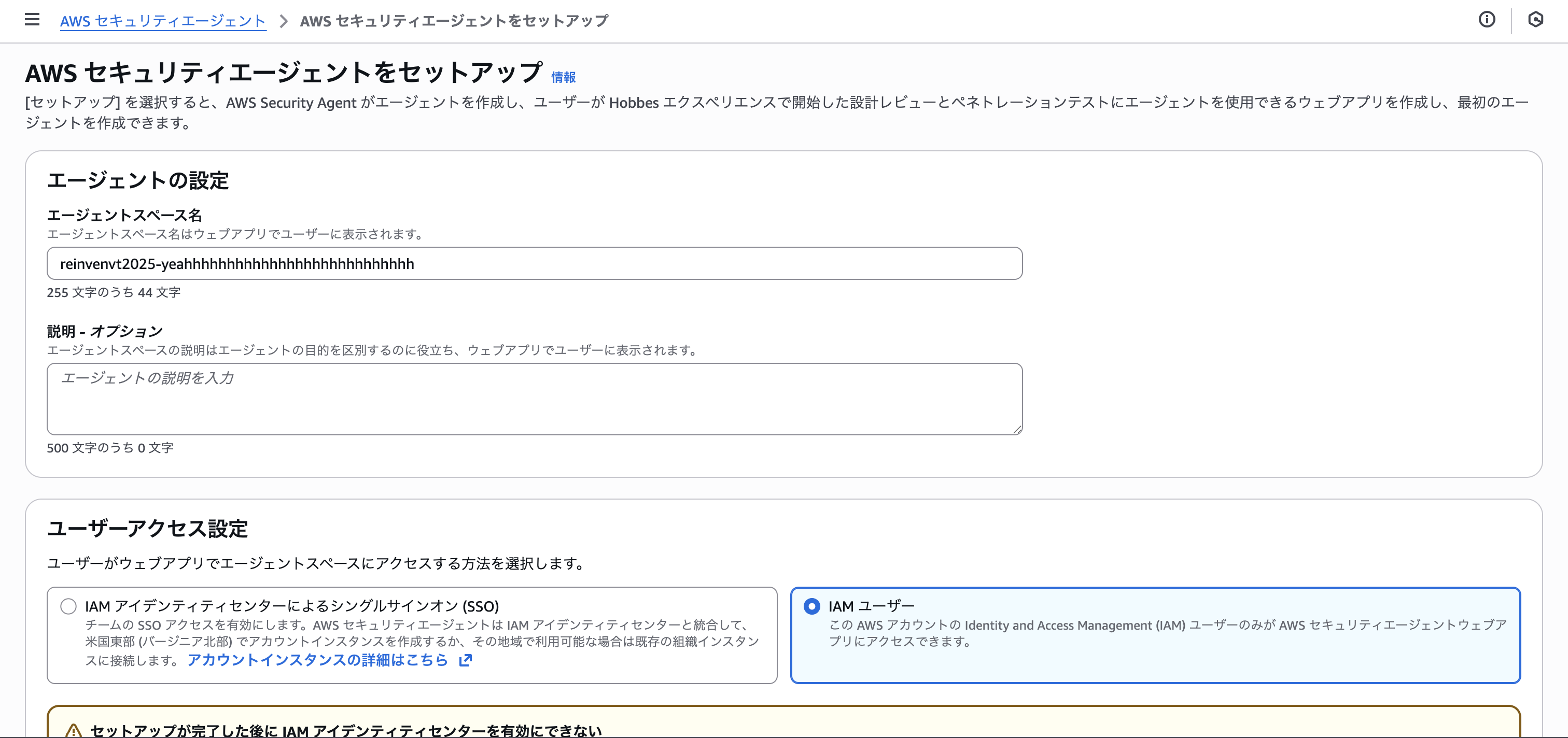Select the IAM アイデンティティセンター option card
1568x738 pixels.
412,634
